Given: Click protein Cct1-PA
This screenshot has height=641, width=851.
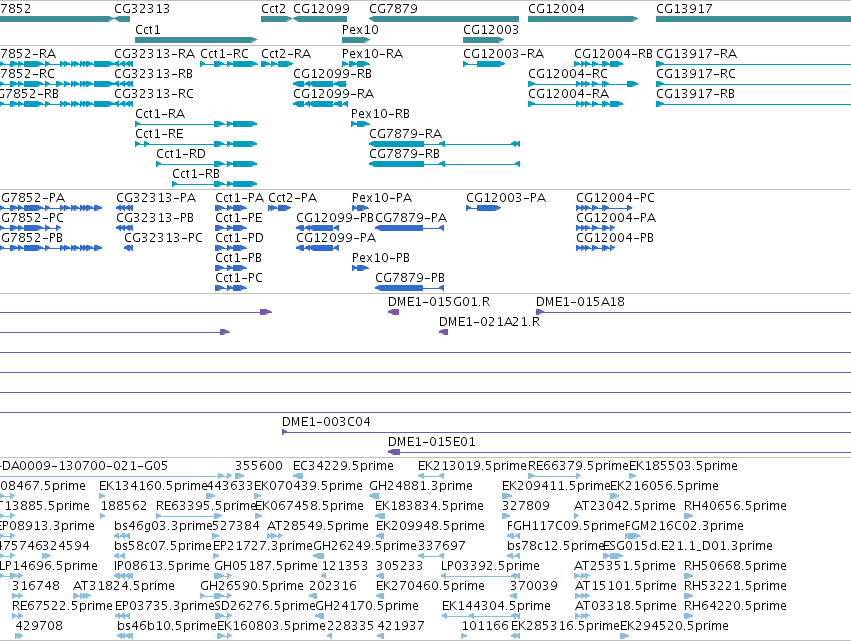Looking at the screenshot, I should click(x=231, y=208).
